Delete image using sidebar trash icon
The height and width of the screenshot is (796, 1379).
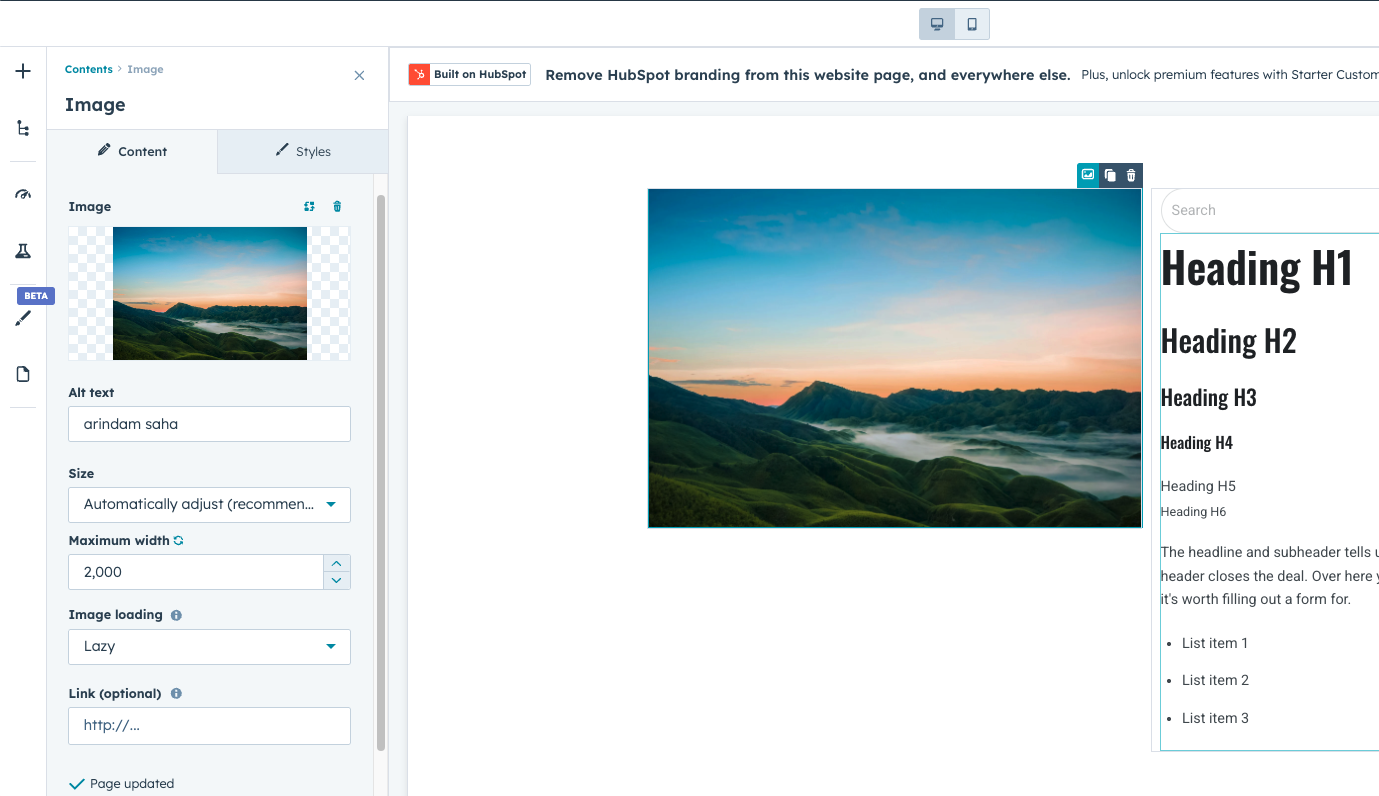[x=337, y=206]
